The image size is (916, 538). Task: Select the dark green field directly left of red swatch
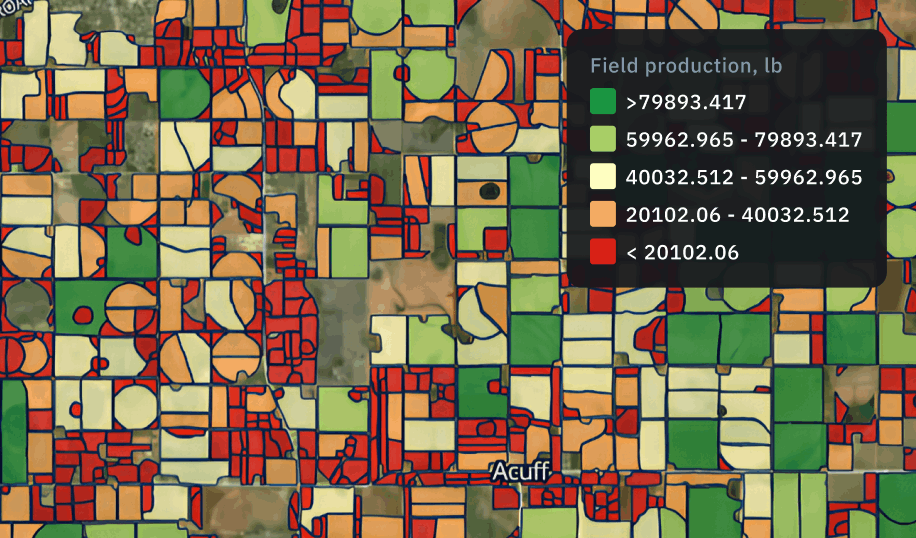(x=535, y=233)
